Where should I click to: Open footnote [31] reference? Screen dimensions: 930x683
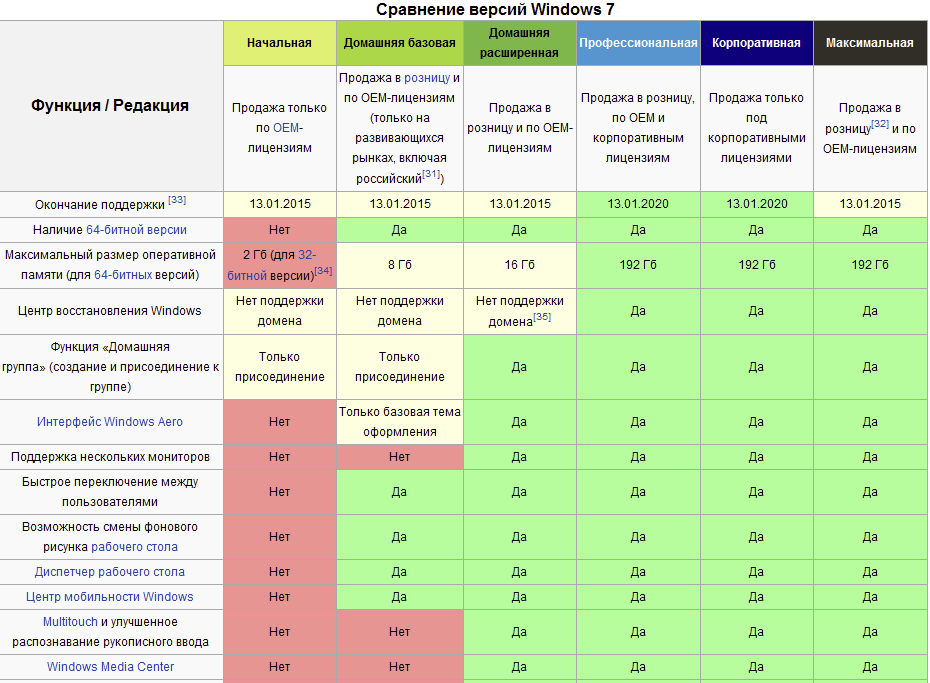(x=431, y=174)
